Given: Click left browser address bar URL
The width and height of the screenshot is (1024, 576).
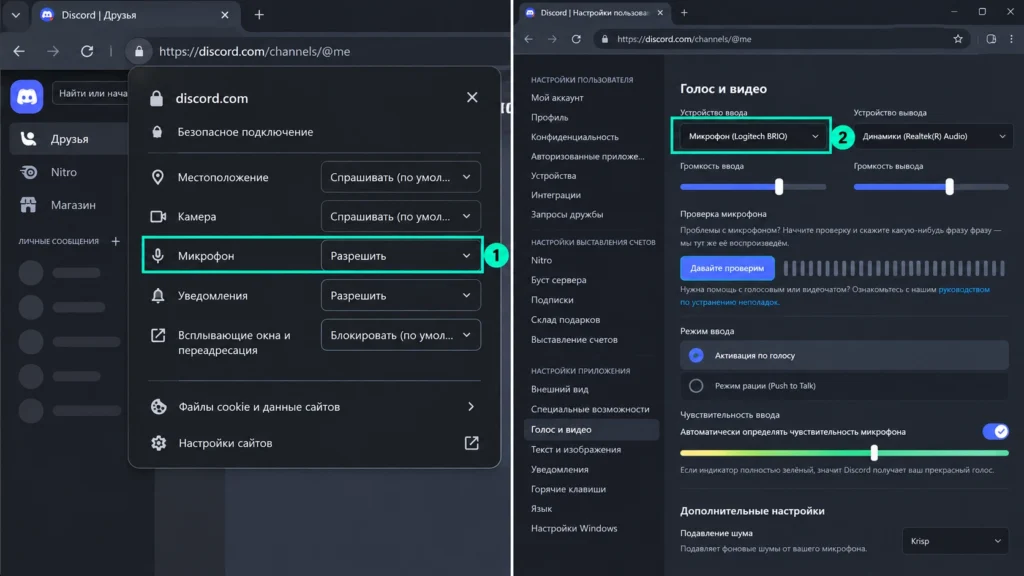Looking at the screenshot, I should pos(255,51).
